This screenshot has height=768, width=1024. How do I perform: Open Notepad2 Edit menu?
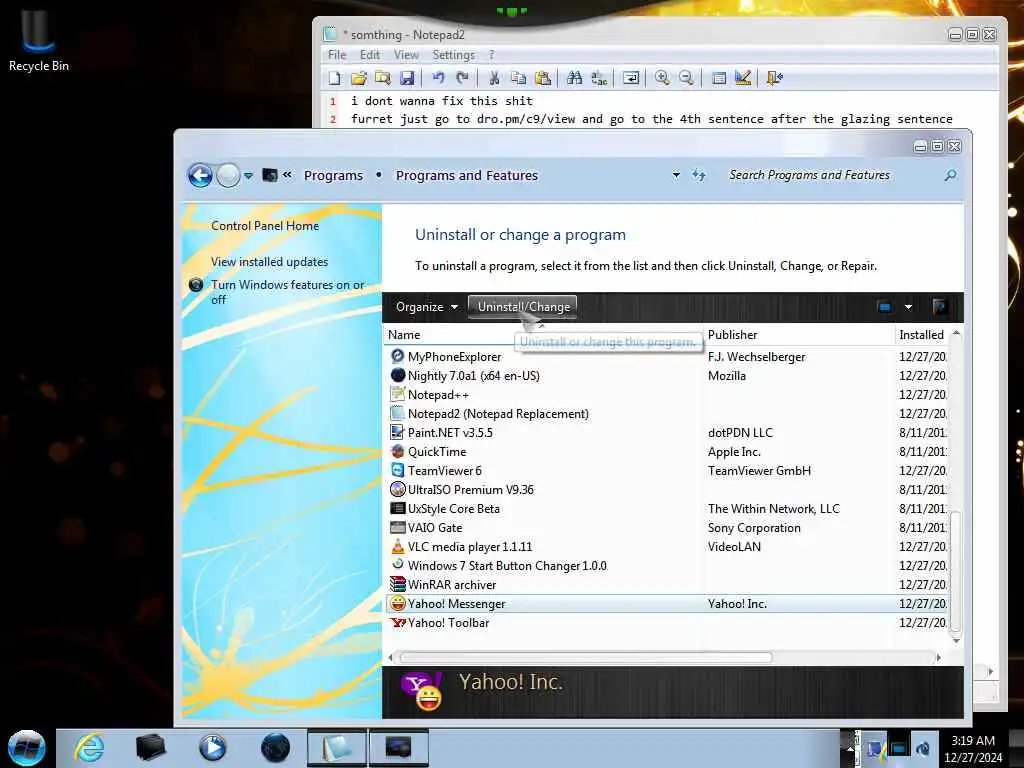(370, 55)
